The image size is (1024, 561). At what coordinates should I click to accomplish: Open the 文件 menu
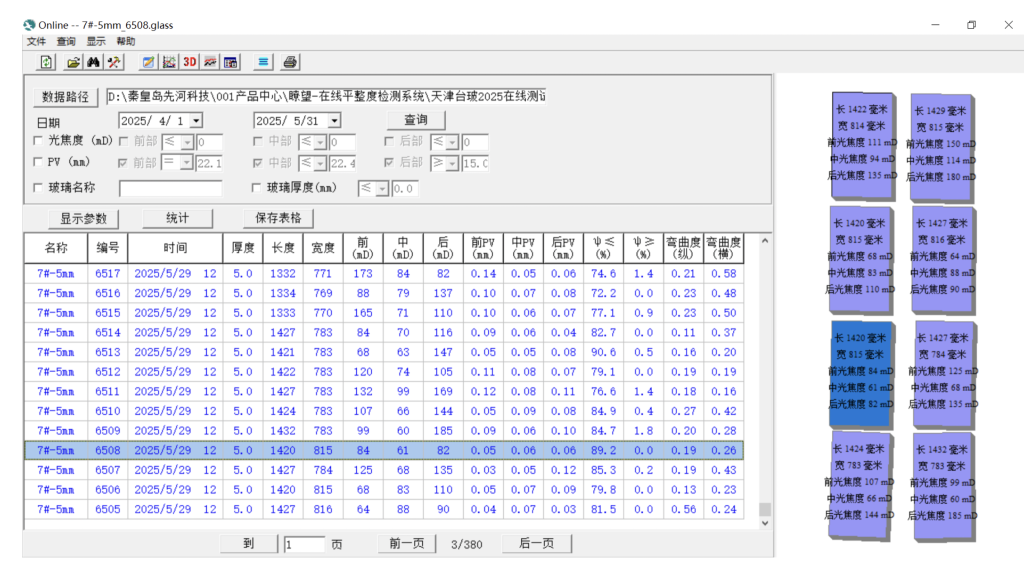coord(36,41)
